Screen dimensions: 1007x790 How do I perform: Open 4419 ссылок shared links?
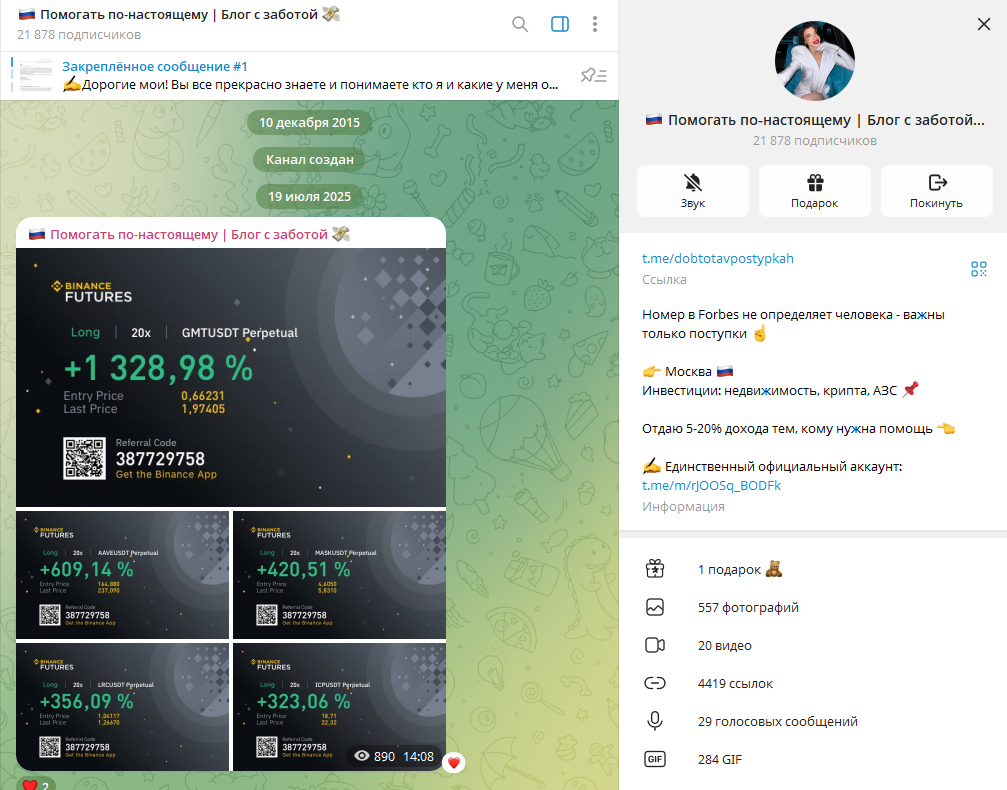(813, 683)
